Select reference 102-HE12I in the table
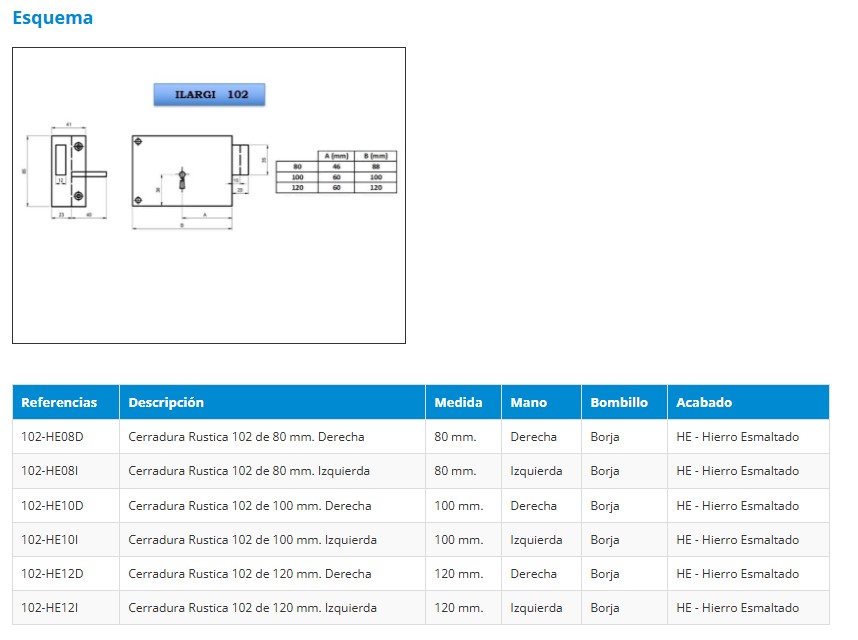Image resolution: width=858 pixels, height=640 pixels. coord(50,608)
